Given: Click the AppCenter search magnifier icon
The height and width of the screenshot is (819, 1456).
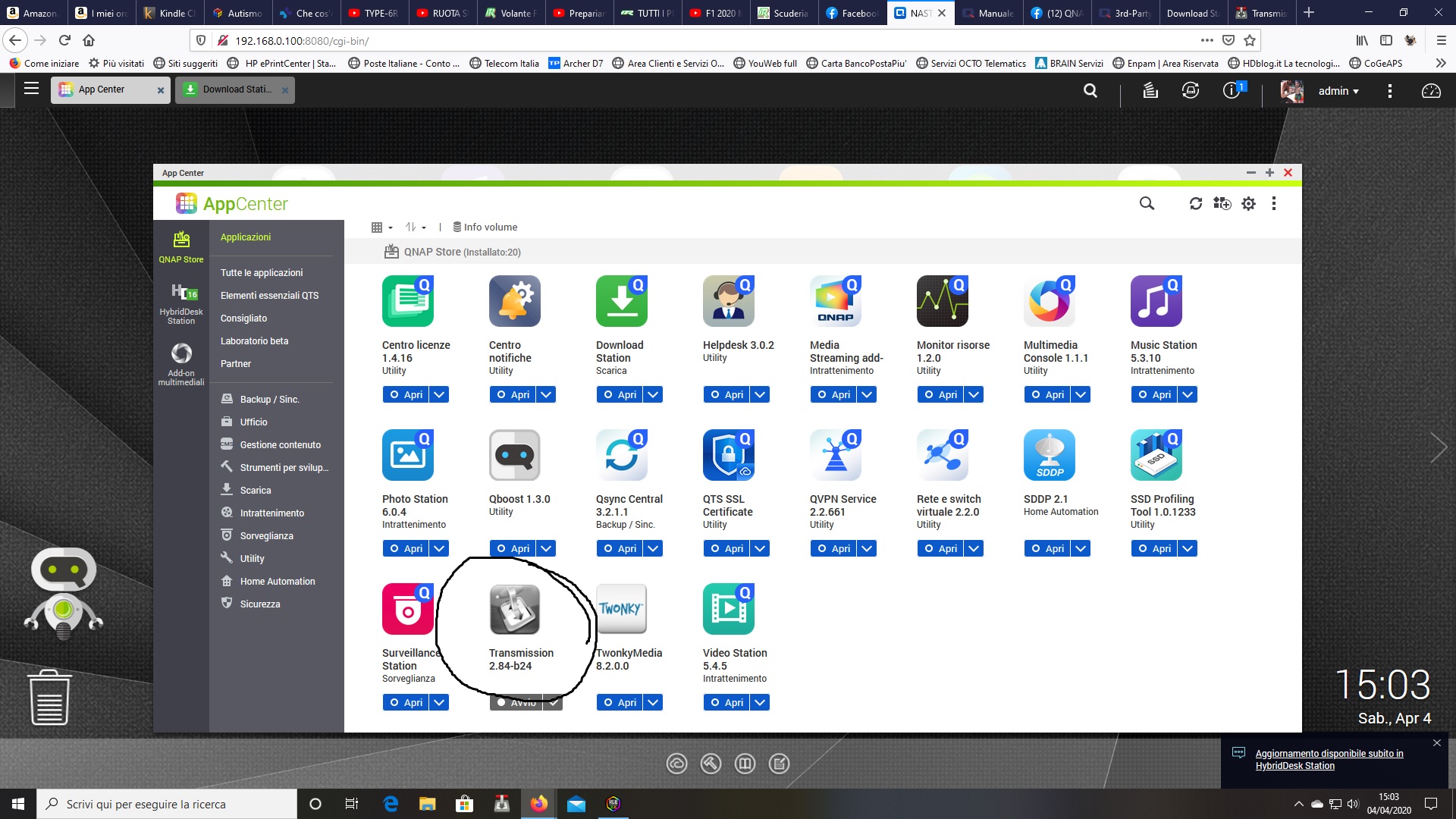Looking at the screenshot, I should tap(1147, 203).
